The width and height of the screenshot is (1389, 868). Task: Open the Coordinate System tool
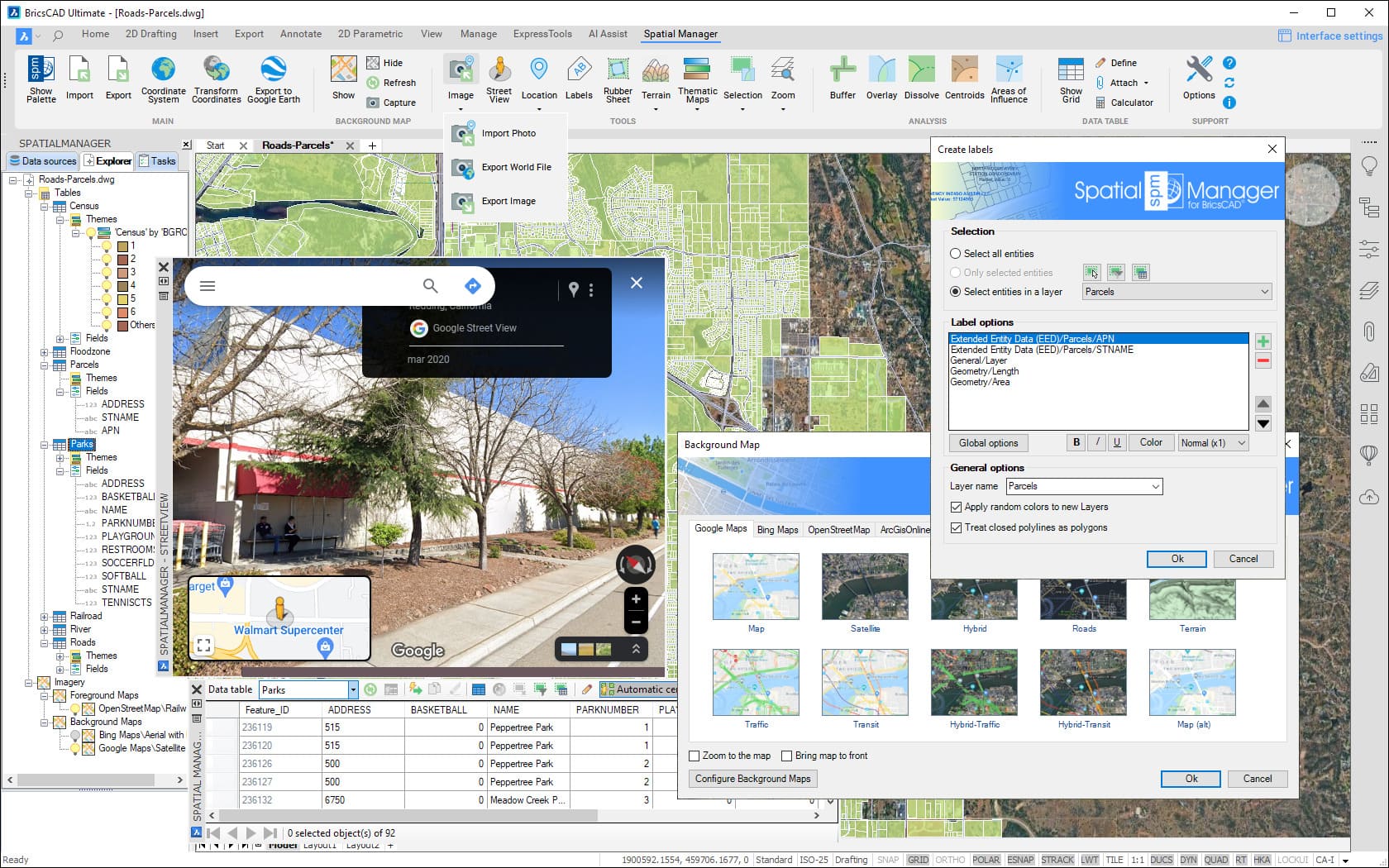pos(164,79)
